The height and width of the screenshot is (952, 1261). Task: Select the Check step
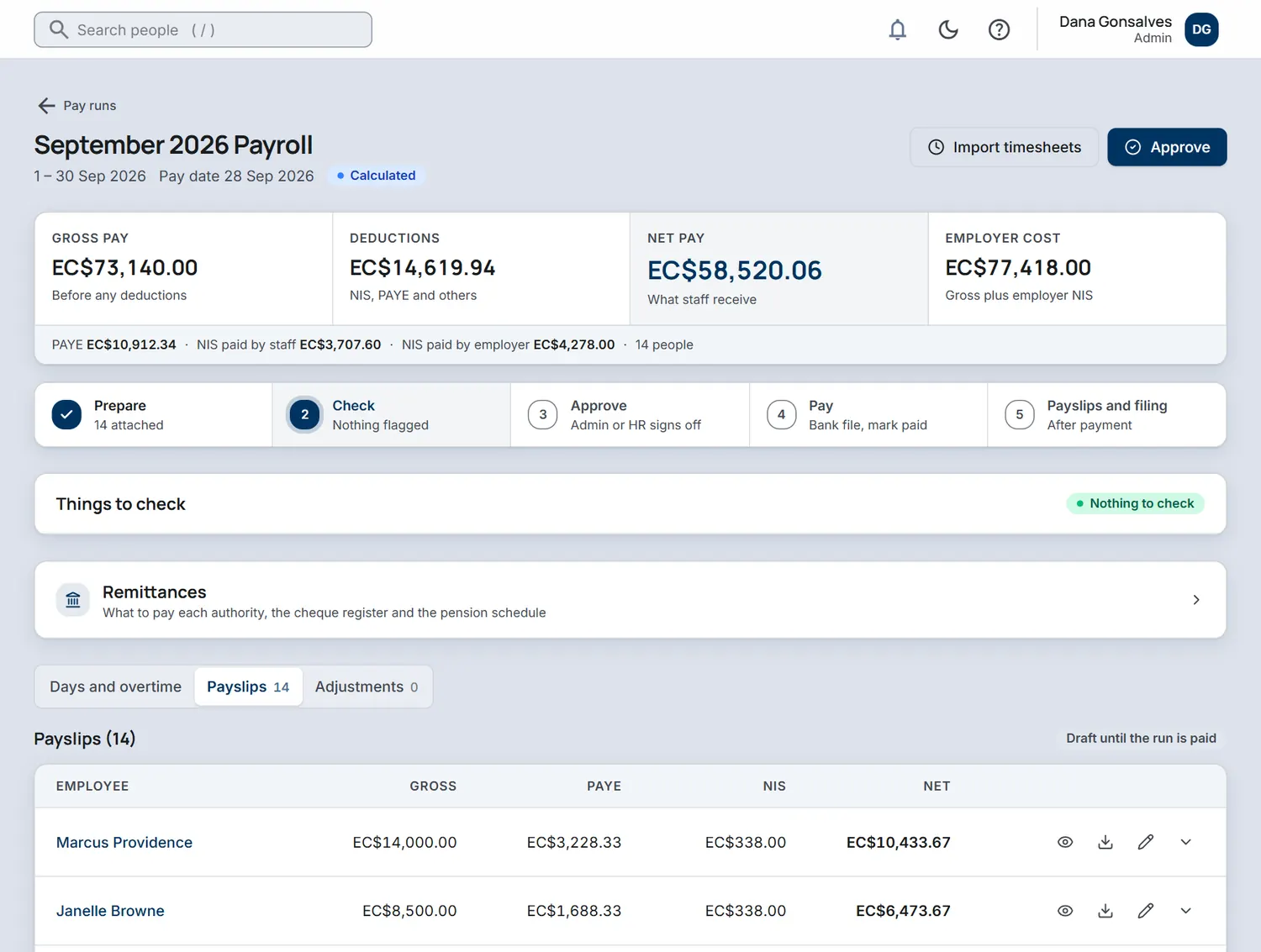pos(391,415)
